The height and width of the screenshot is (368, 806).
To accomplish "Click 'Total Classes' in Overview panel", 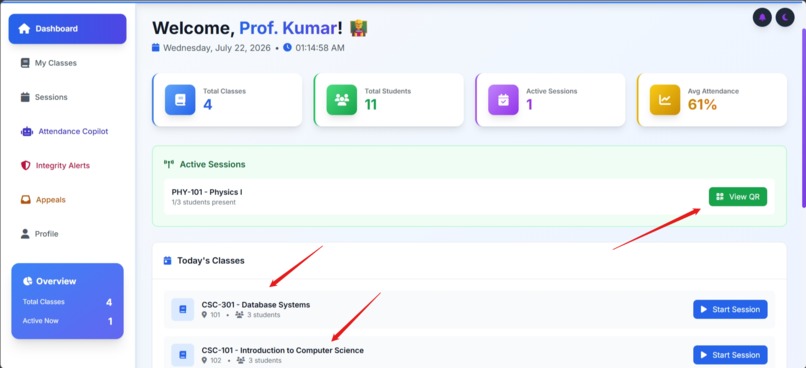I will tap(44, 302).
